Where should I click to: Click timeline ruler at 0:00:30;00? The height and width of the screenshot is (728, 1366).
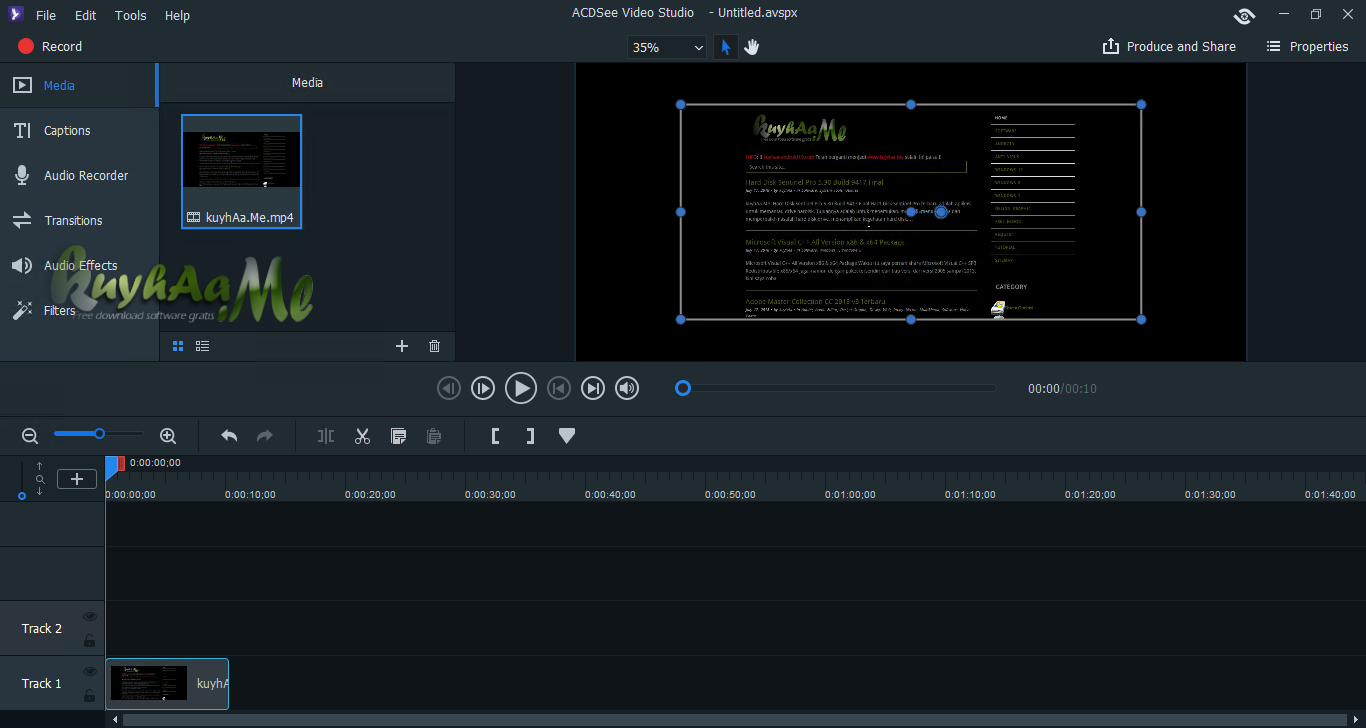490,494
